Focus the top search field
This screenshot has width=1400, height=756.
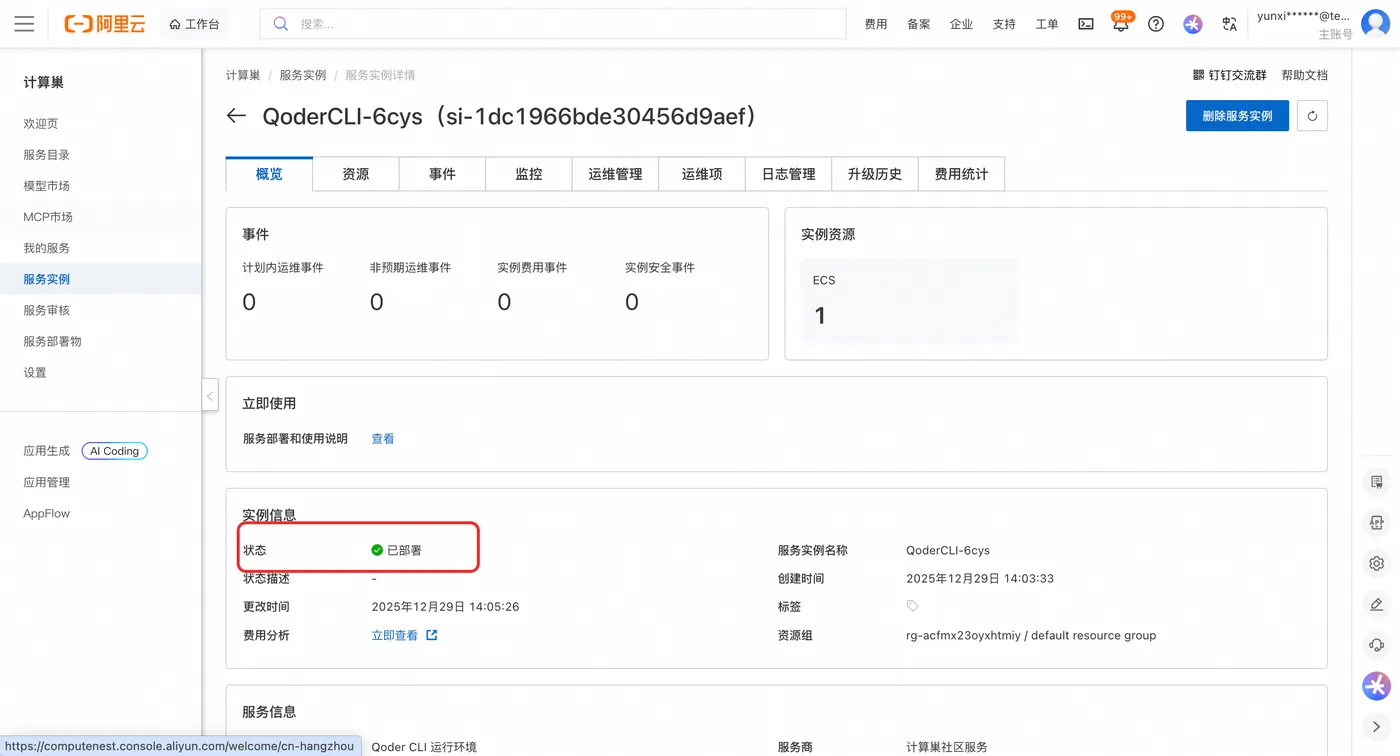[x=553, y=24]
